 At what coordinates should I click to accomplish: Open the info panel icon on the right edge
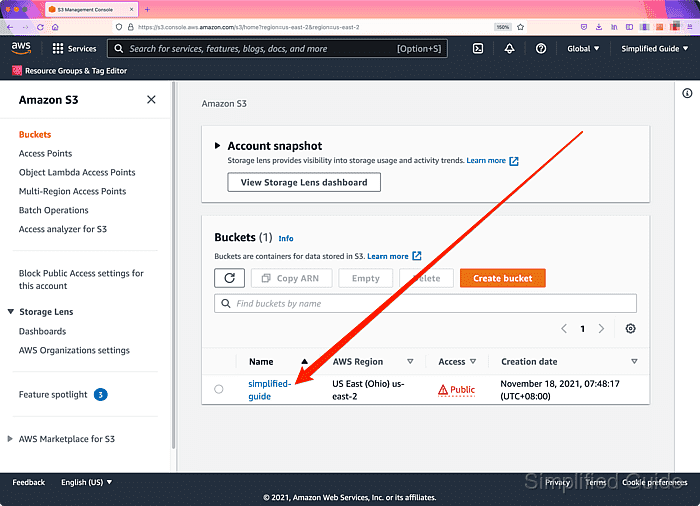687,93
